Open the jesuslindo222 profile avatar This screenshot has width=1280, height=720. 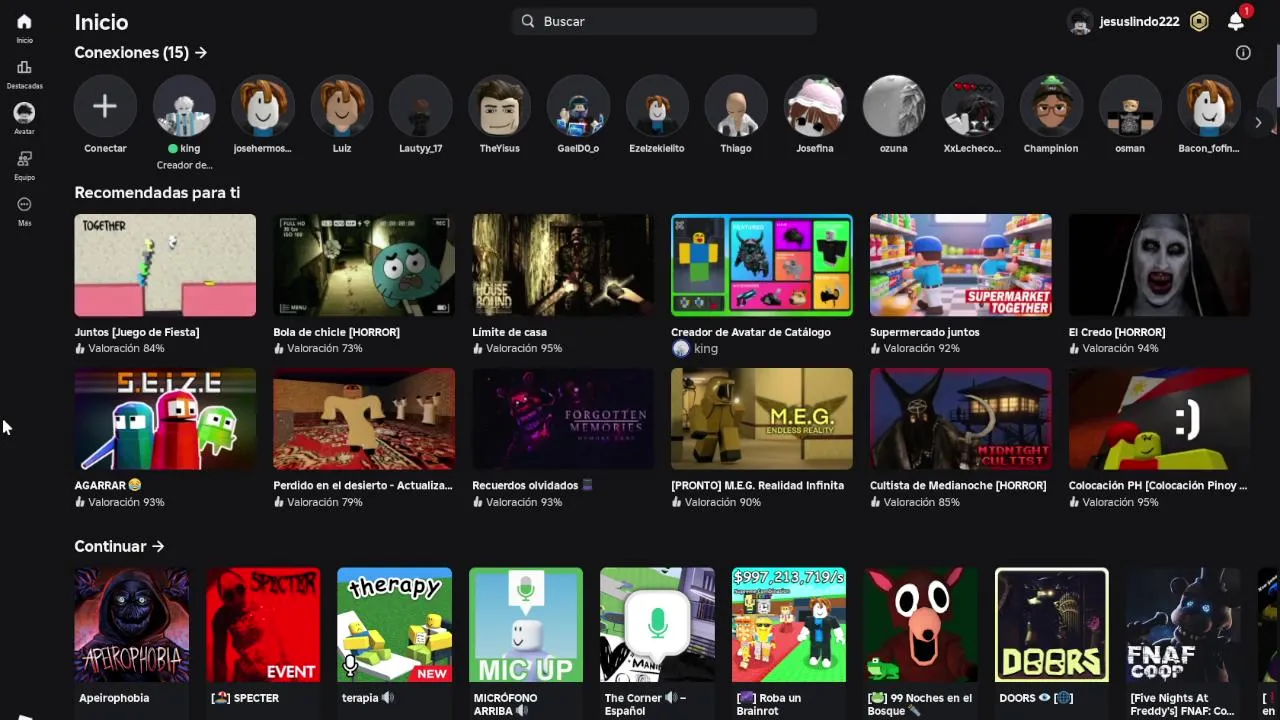pyautogui.click(x=1080, y=22)
